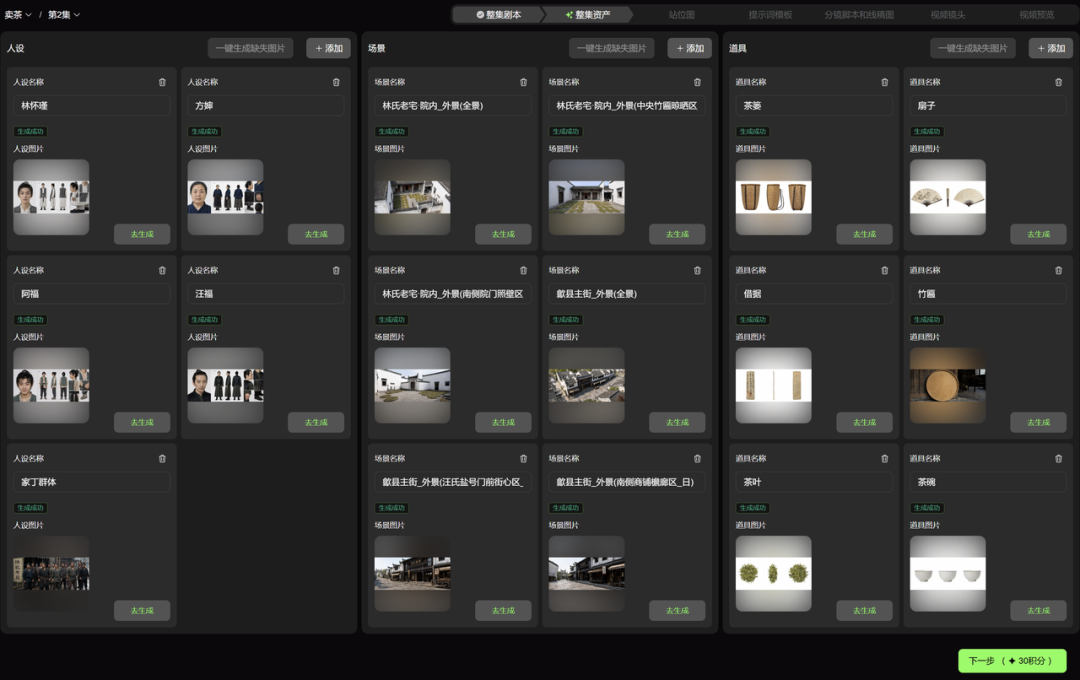Click 去生成 on the 汪福 card
The image size is (1080, 680).
tap(316, 422)
